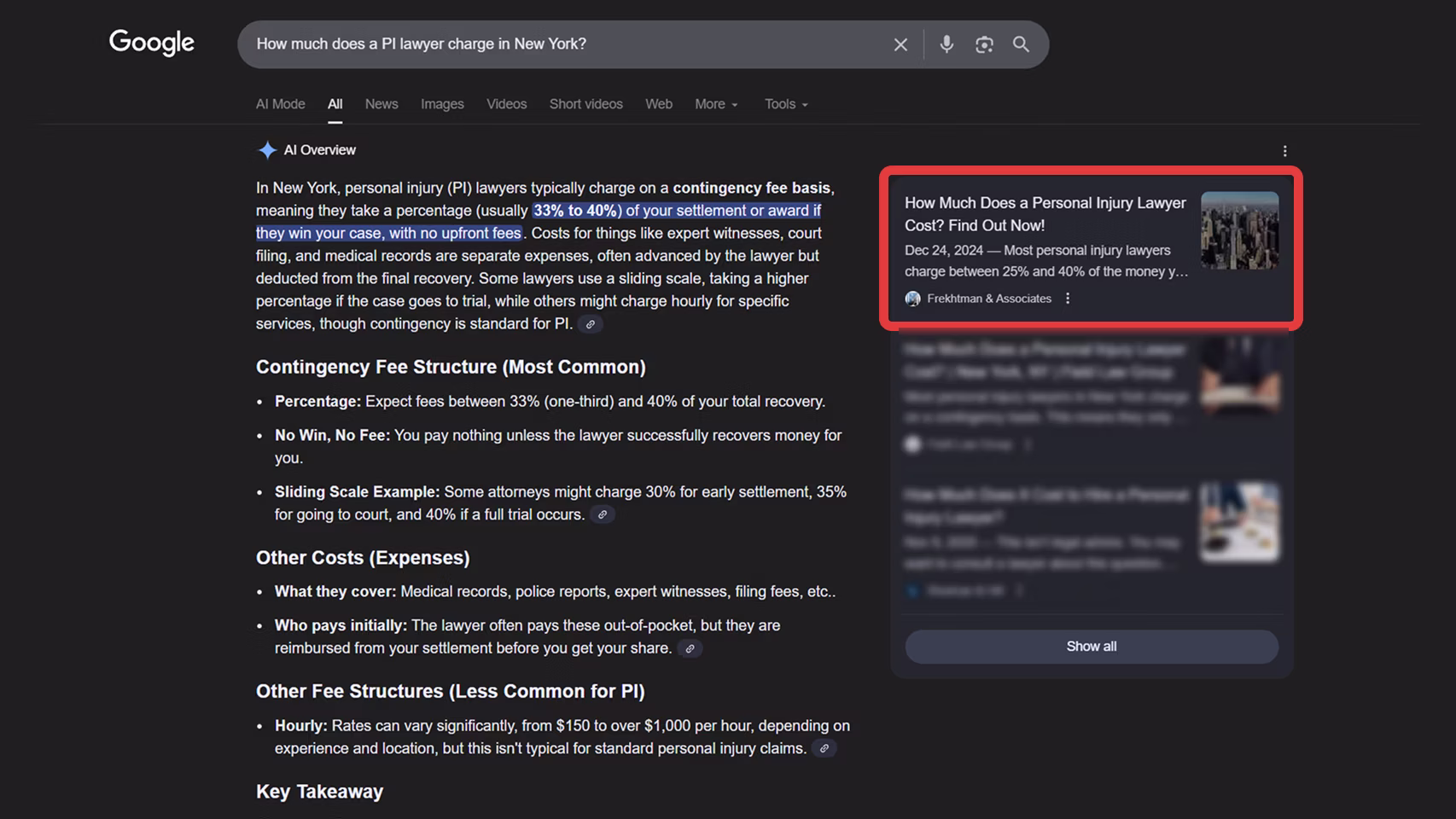Open source link icon after 'personal injury claims.'

pos(824,748)
